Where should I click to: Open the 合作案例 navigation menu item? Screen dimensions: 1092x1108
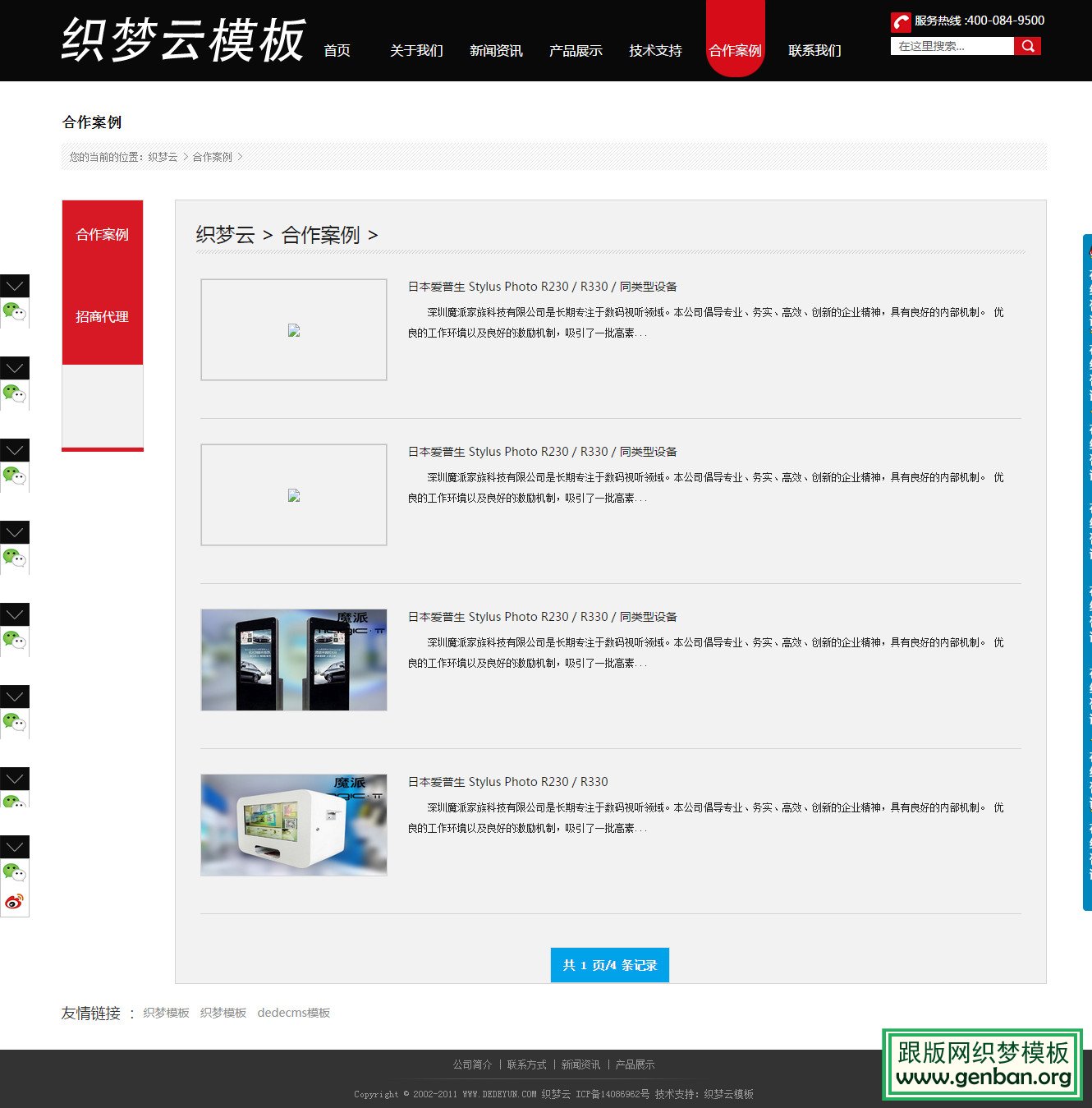[735, 50]
